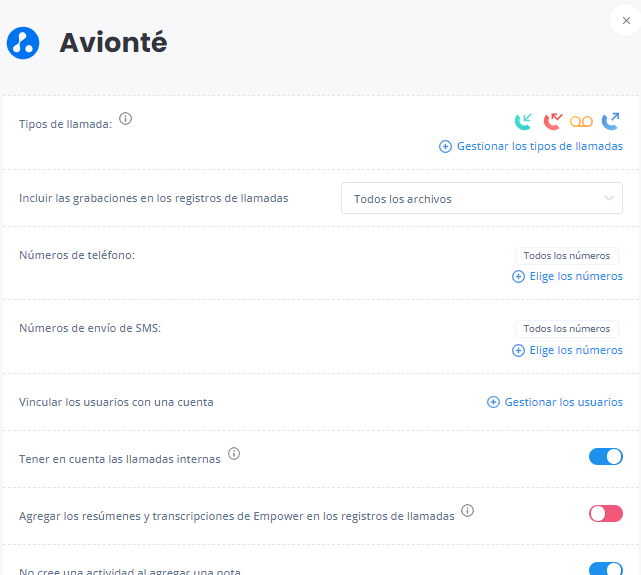641x575 pixels.
Task: Select the blue outgoing call icon
Action: (x=610, y=121)
